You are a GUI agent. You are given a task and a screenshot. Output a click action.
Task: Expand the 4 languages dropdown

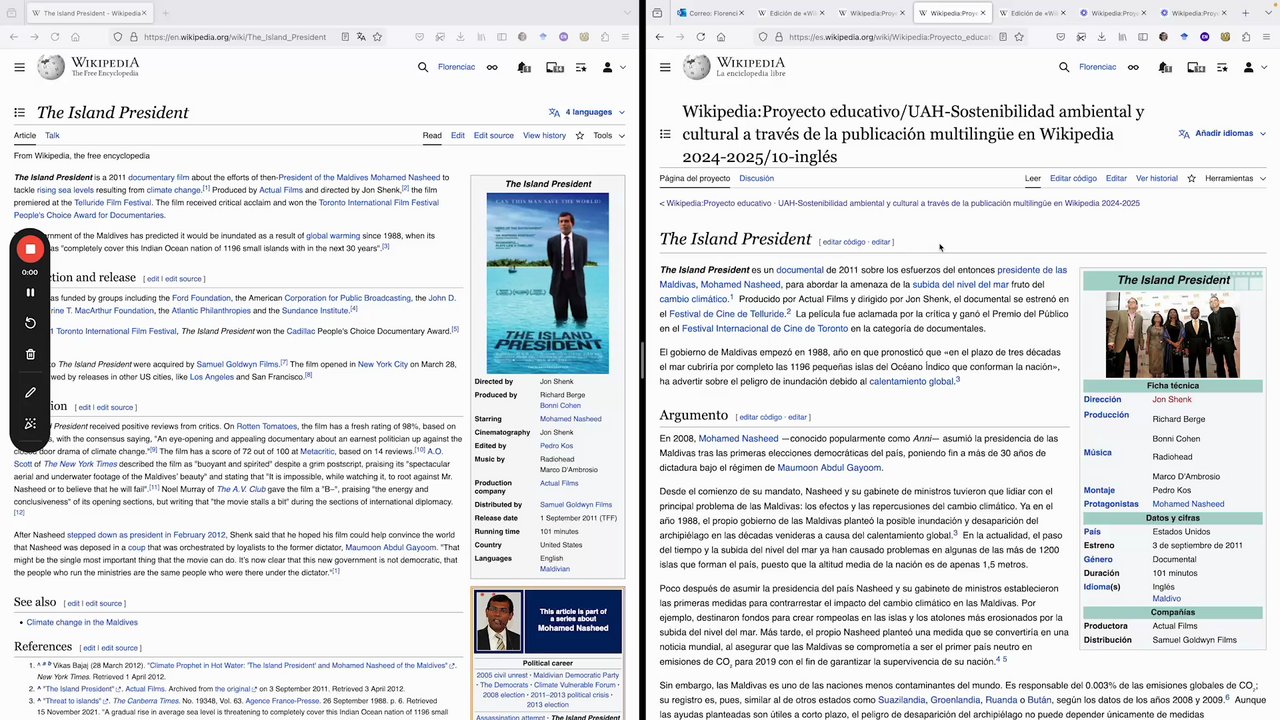point(586,112)
